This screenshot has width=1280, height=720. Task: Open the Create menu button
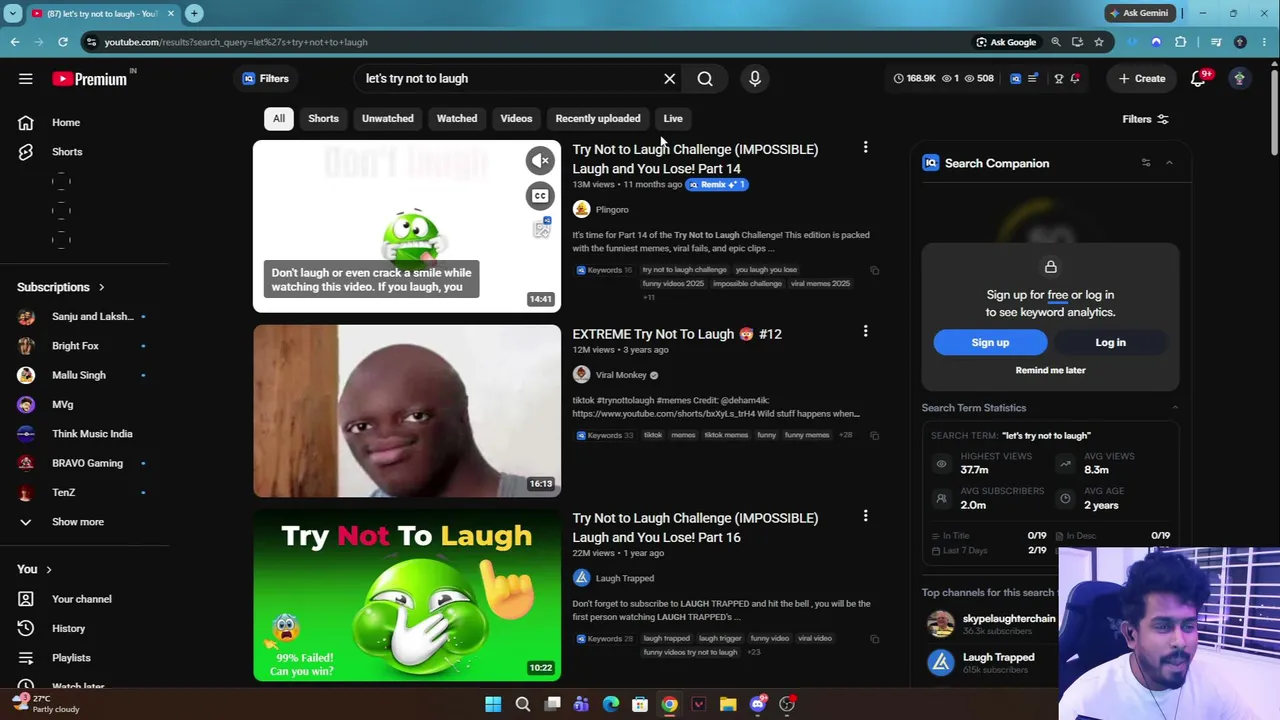pyautogui.click(x=1141, y=79)
